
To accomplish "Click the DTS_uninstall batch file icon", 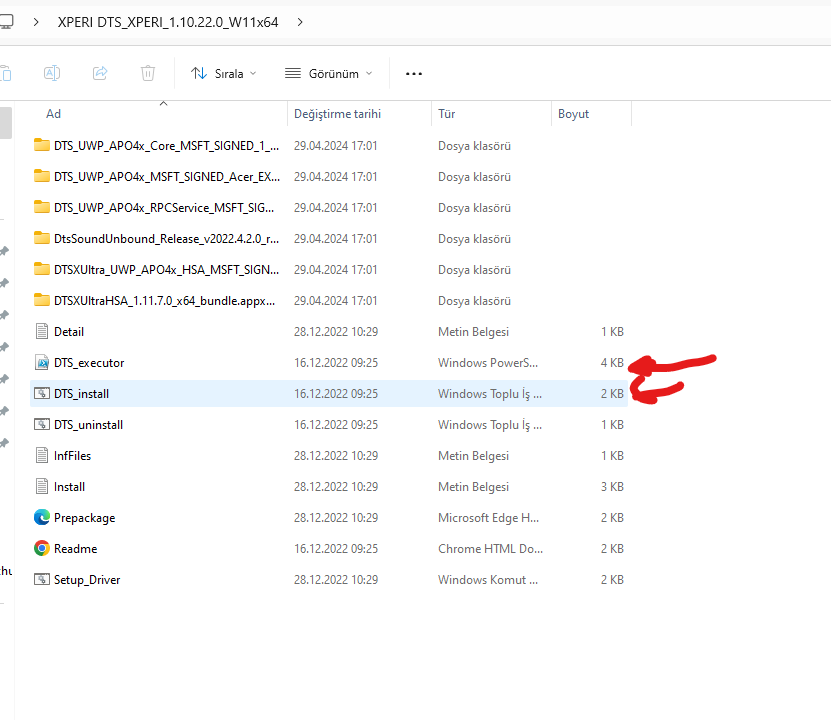I will pos(42,424).
